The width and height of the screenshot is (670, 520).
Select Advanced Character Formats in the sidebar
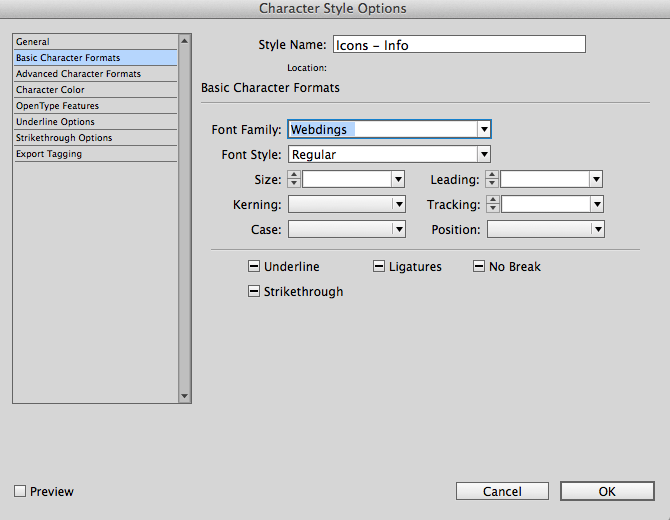pyautogui.click(x=78, y=74)
